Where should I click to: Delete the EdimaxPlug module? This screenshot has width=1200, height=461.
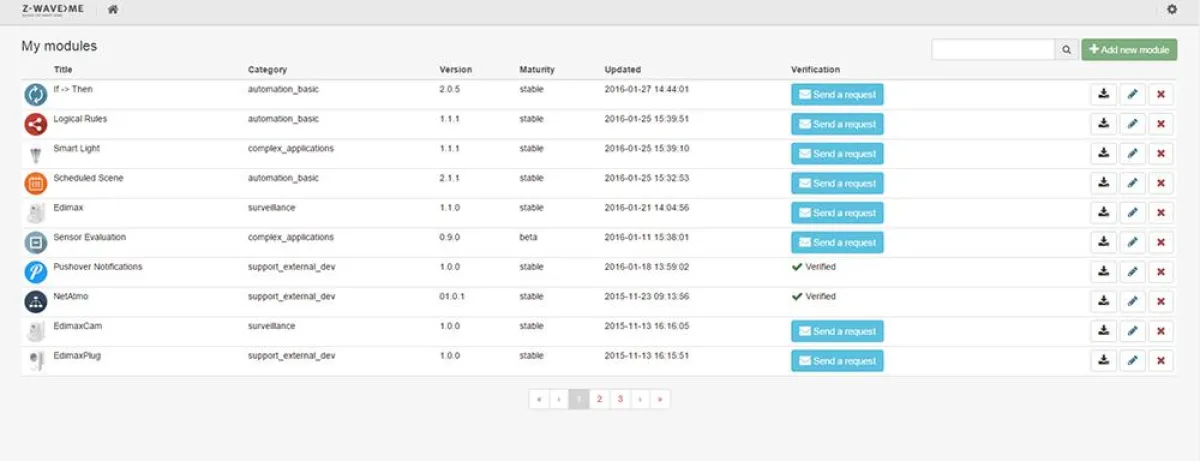coord(1161,361)
